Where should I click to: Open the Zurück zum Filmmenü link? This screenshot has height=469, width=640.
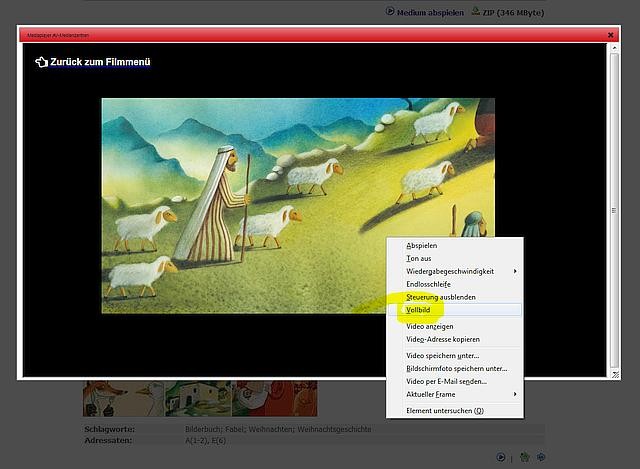coord(100,62)
